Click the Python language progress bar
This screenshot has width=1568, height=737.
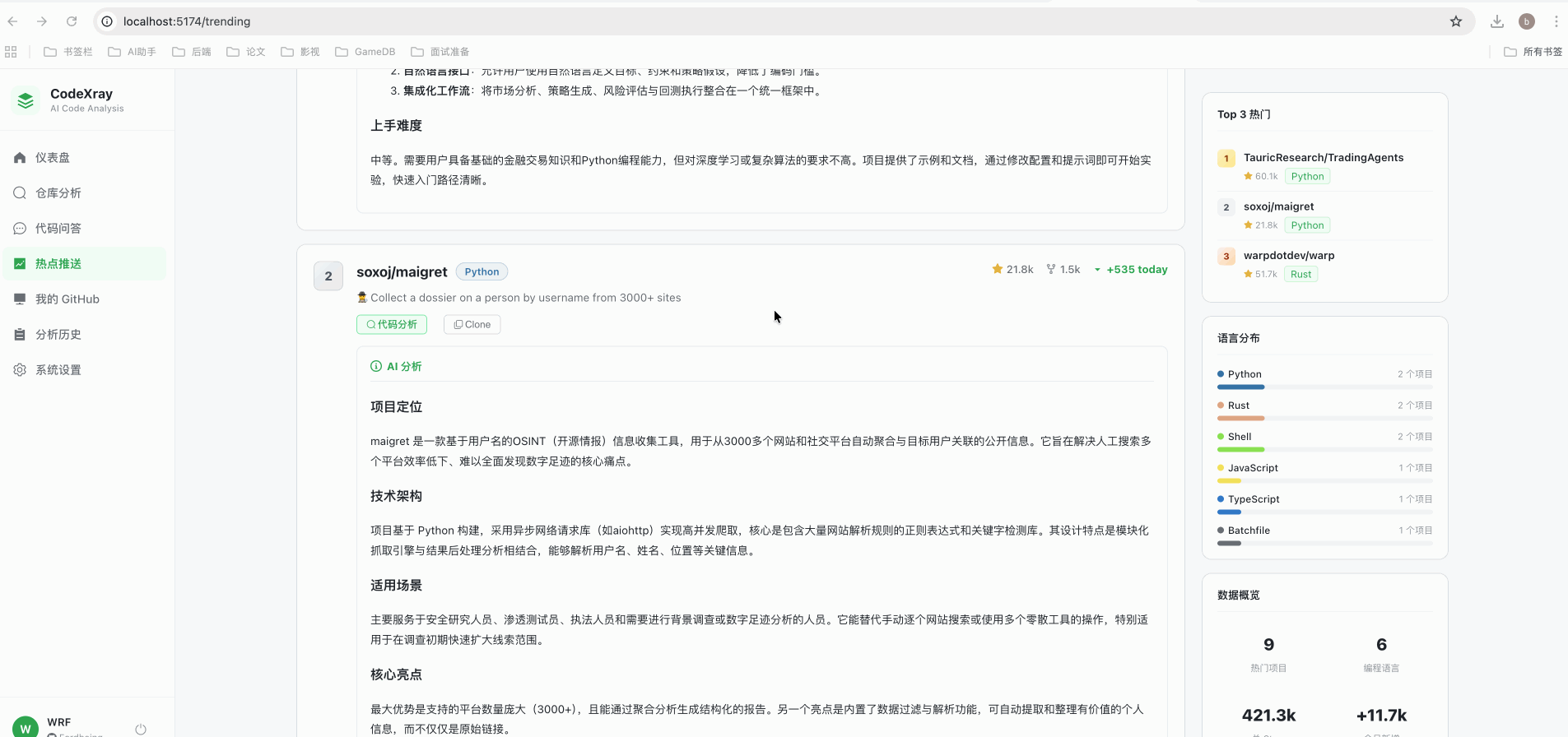click(x=1325, y=387)
